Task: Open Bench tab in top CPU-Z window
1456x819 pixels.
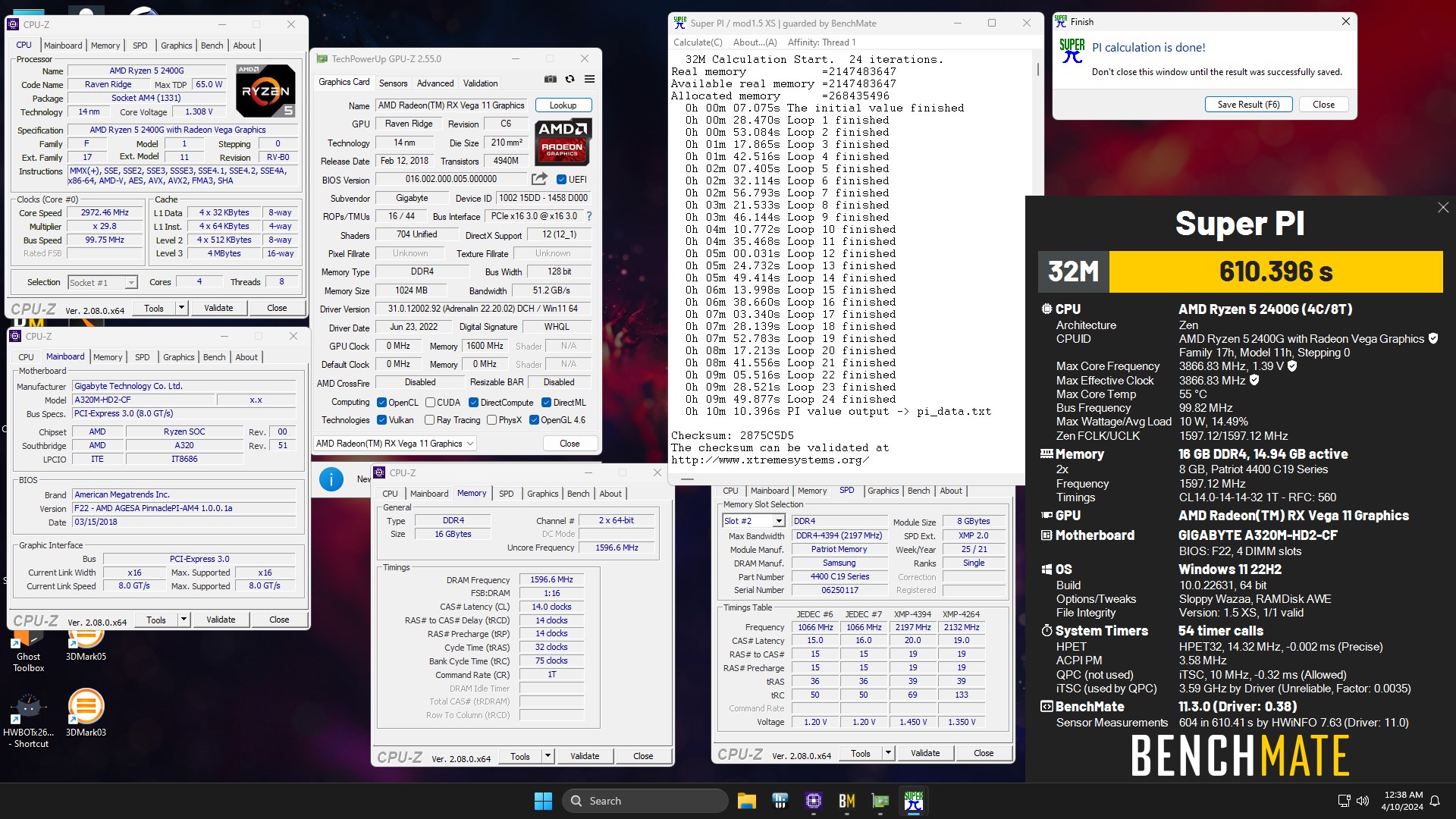Action: click(x=212, y=45)
